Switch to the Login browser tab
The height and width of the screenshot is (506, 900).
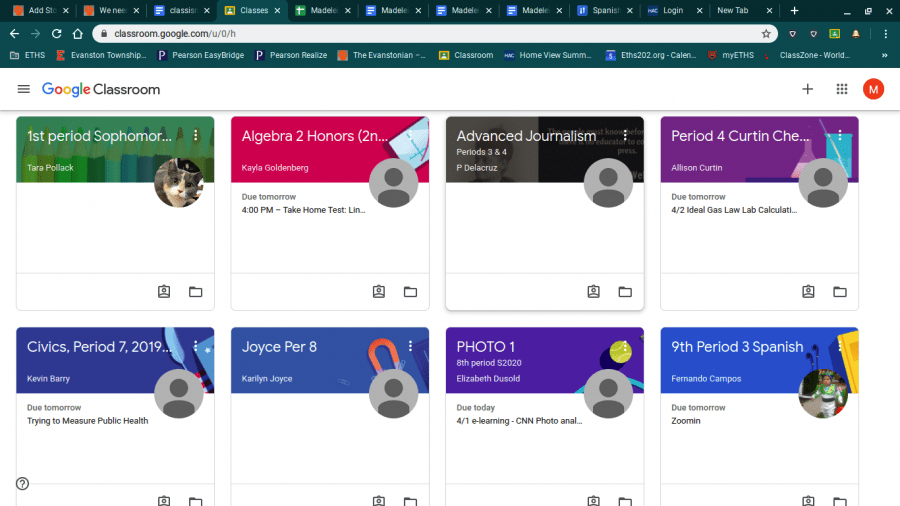pyautogui.click(x=674, y=10)
